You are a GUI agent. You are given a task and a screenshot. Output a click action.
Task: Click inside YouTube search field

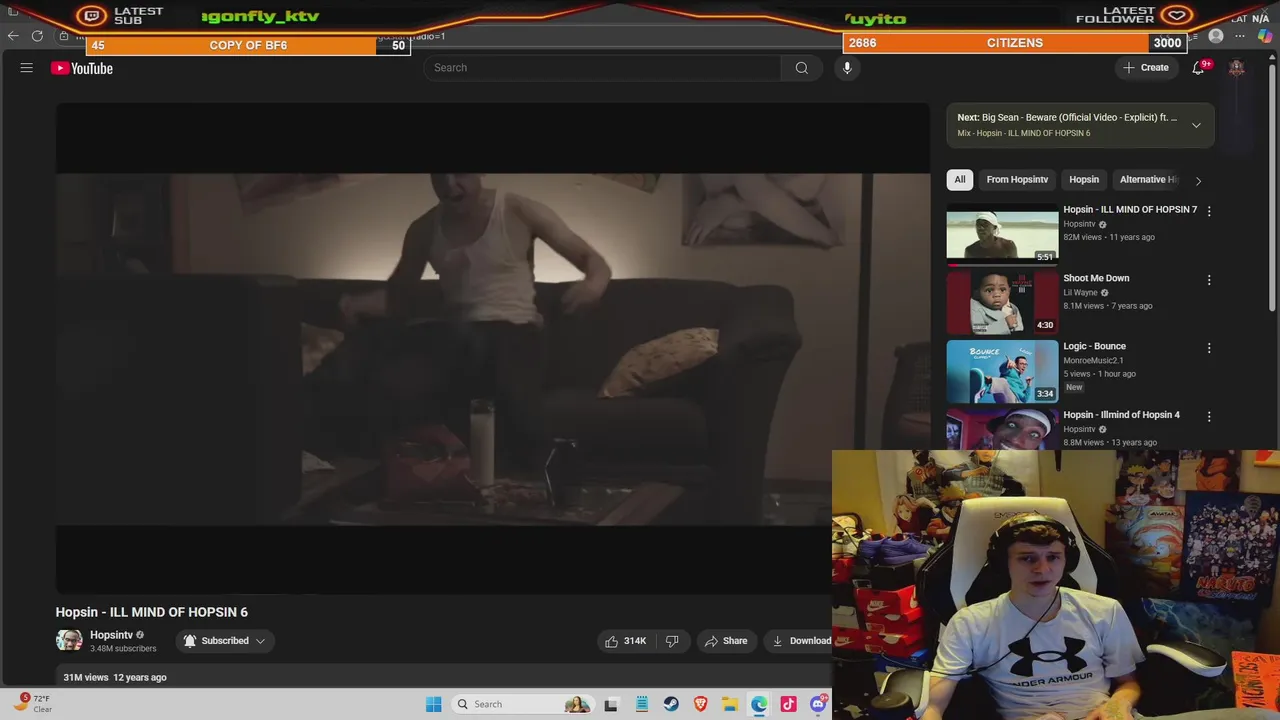pyautogui.click(x=602, y=68)
